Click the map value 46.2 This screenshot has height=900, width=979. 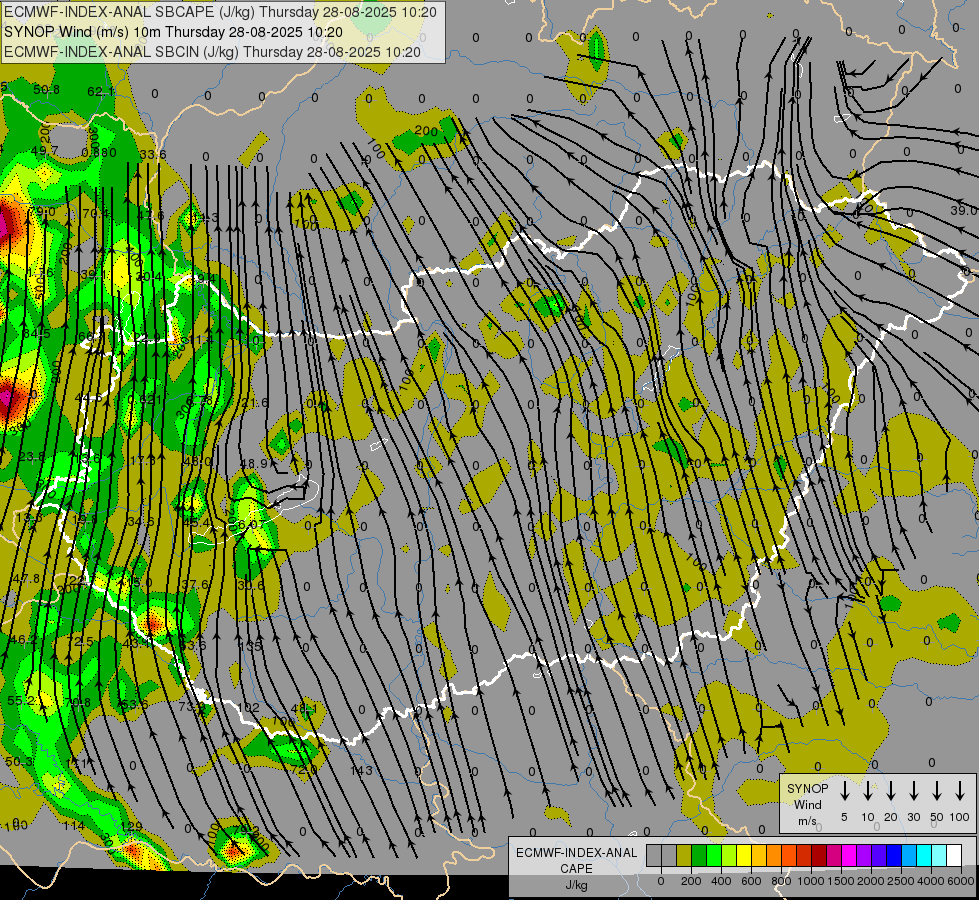[23, 640]
